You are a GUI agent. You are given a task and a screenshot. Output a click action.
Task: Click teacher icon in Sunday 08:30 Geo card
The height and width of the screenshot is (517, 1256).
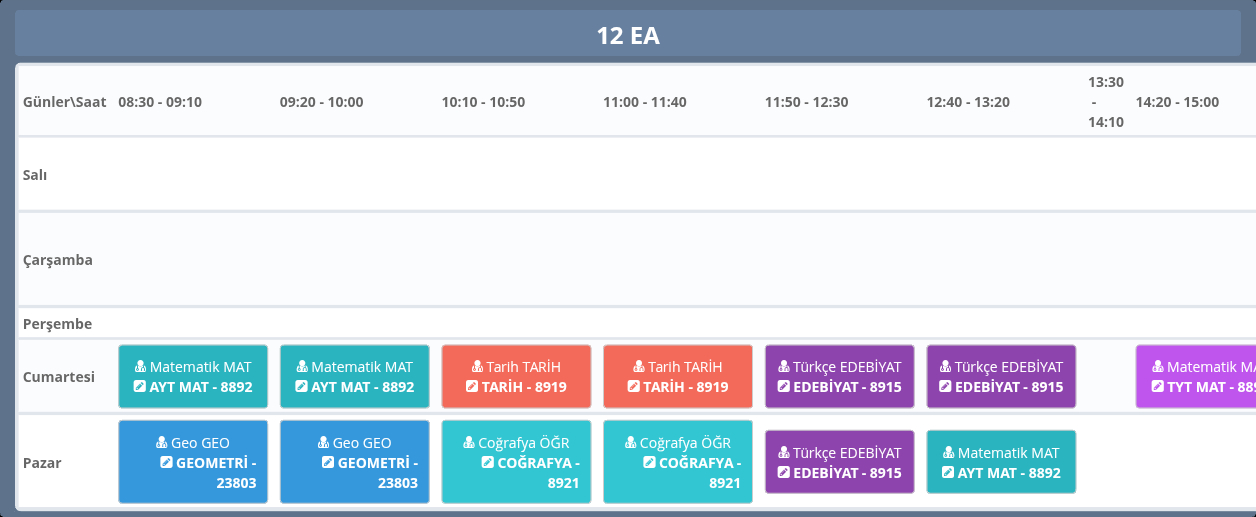[x=162, y=443]
